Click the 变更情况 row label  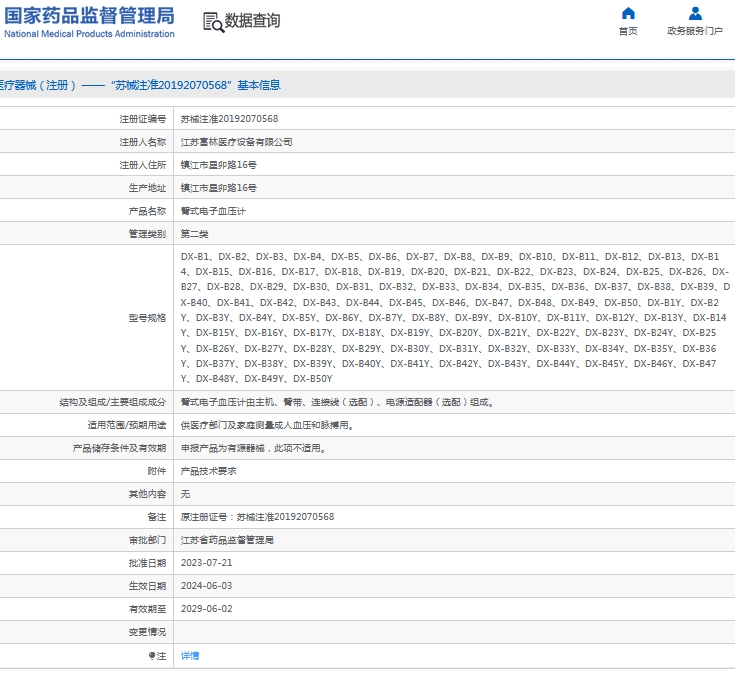pyautogui.click(x=148, y=632)
